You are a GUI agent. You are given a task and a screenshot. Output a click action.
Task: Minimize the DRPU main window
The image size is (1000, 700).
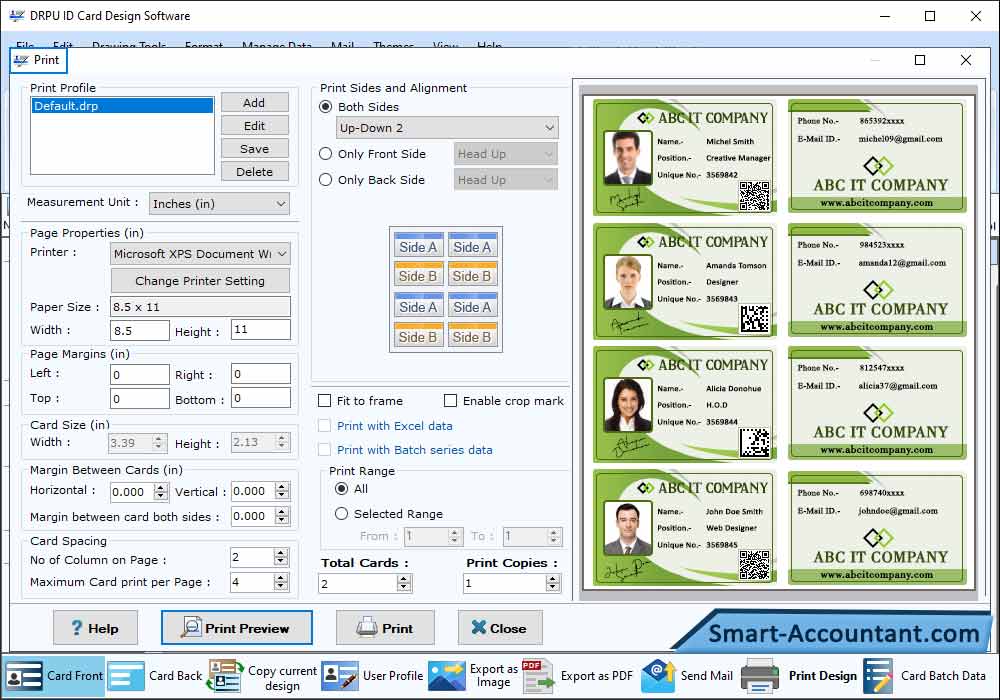pyautogui.click(x=885, y=16)
